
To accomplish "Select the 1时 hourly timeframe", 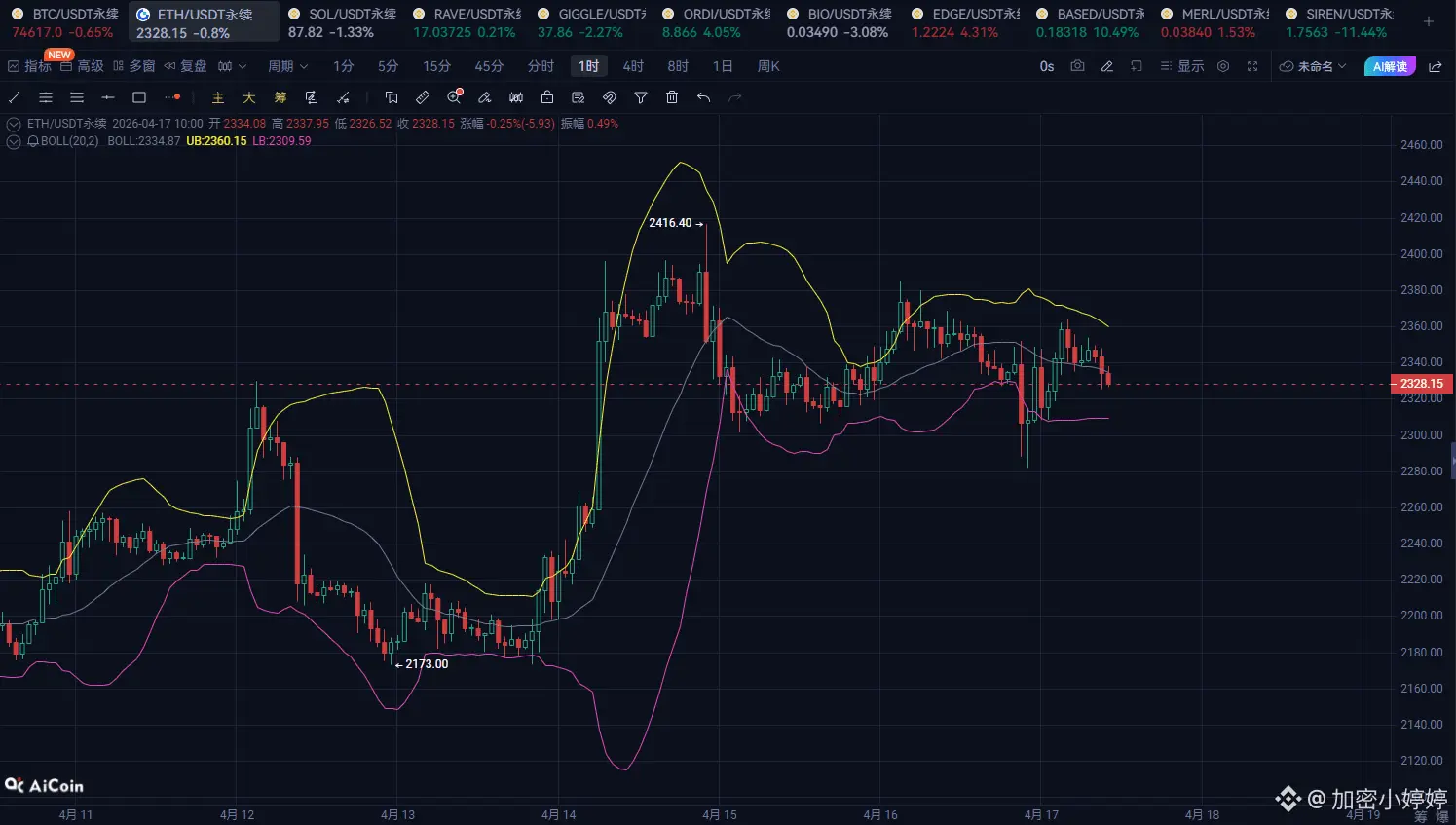I will 588,66.
